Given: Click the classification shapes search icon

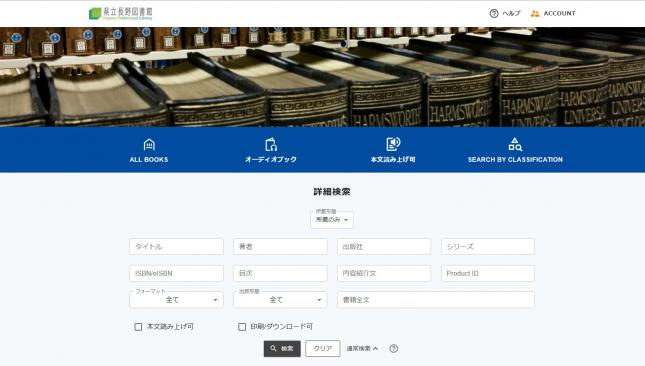Looking at the screenshot, I should 515,144.
